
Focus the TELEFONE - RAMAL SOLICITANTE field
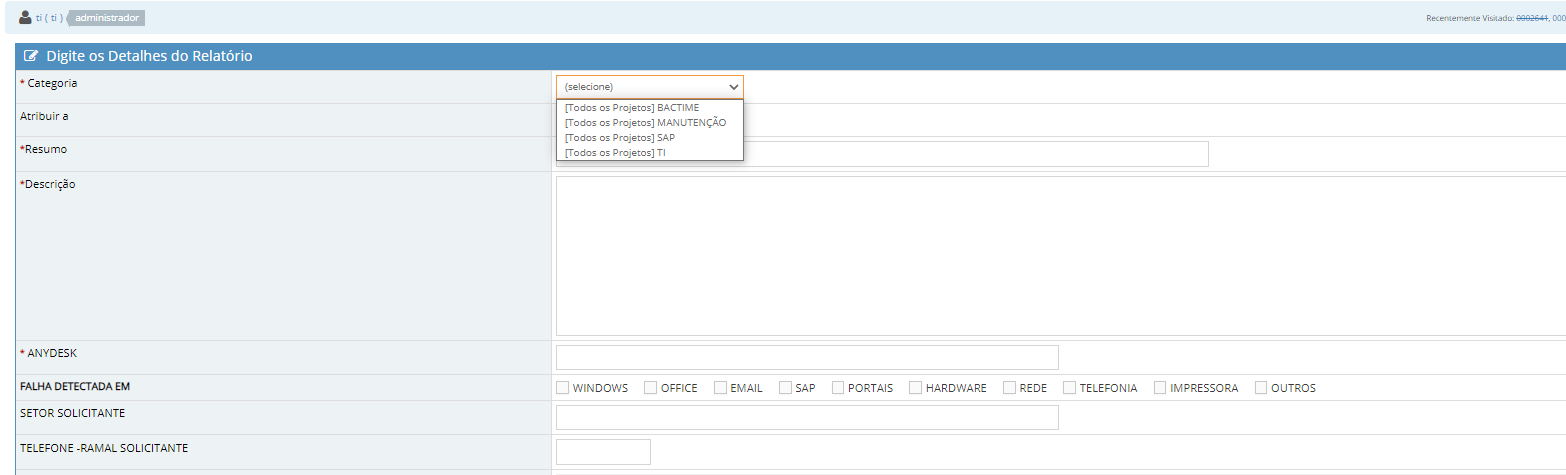603,452
